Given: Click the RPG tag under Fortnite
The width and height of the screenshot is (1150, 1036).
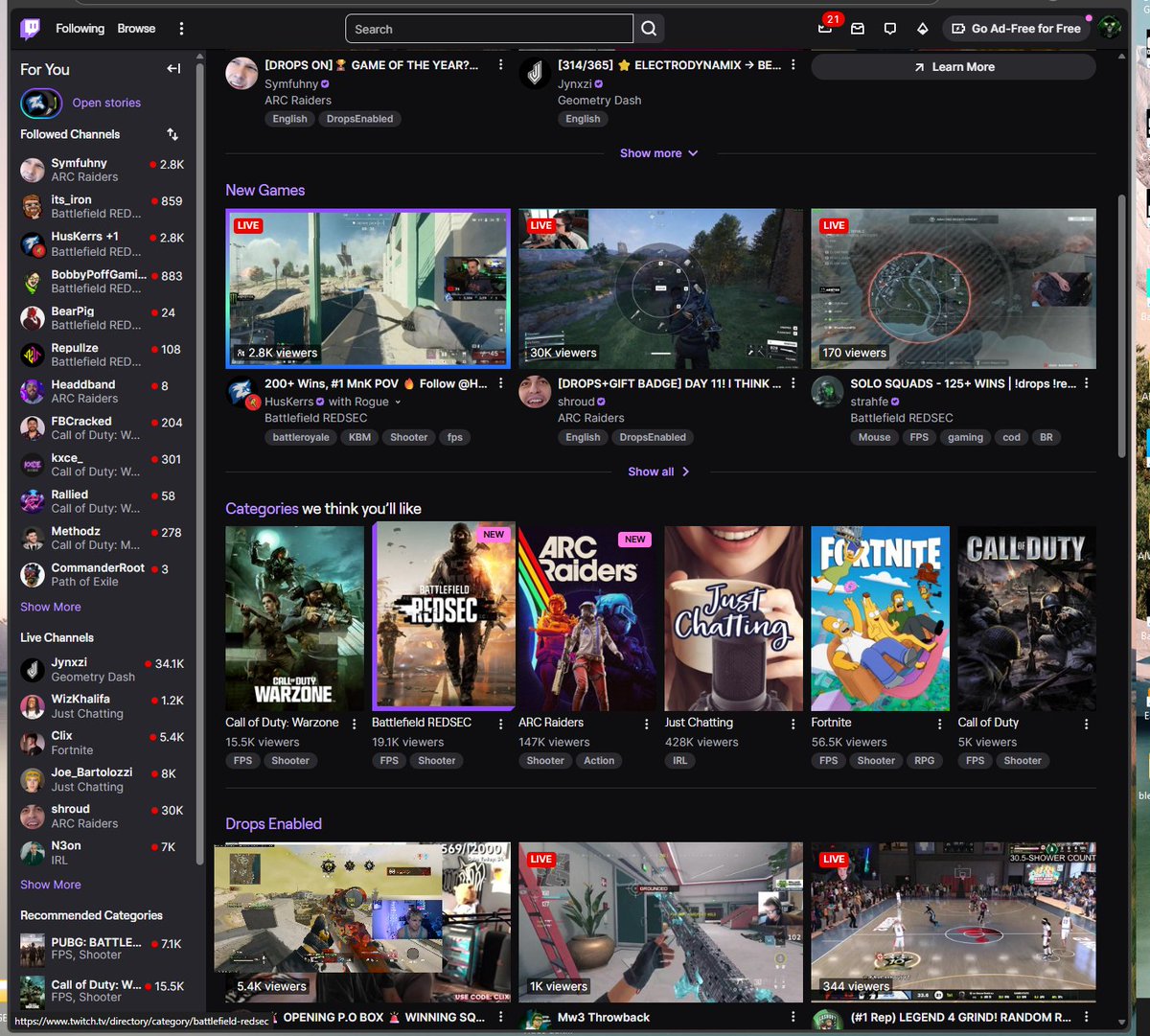Looking at the screenshot, I should [x=924, y=761].
